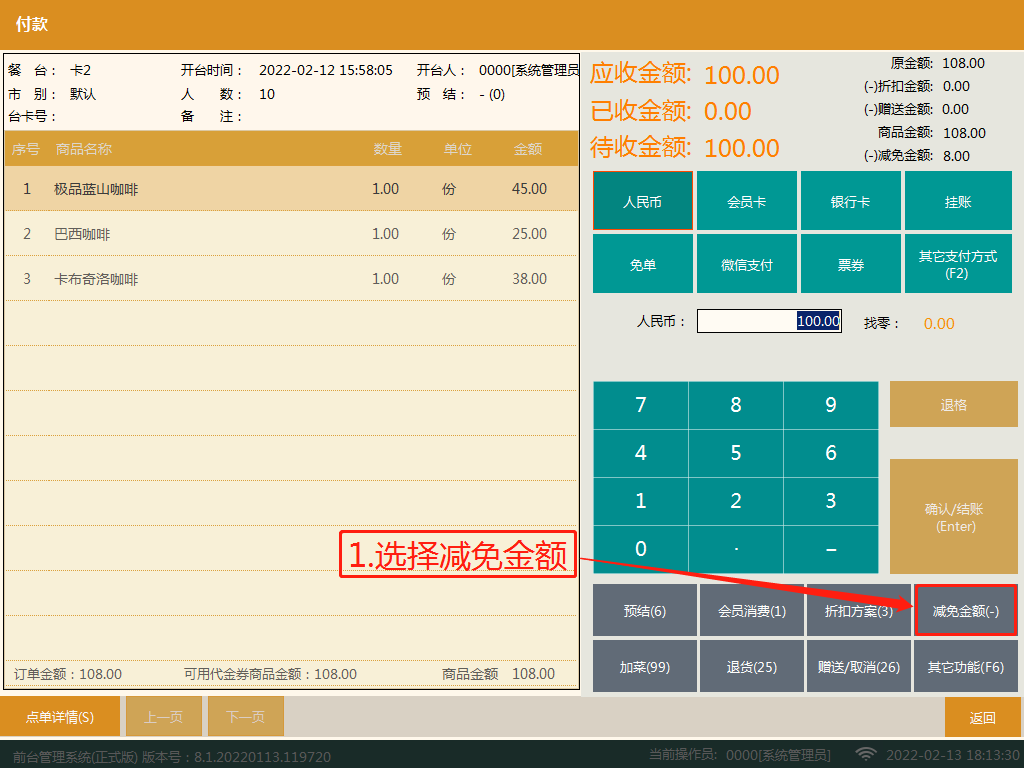Select 减免金额(-) button
This screenshot has width=1024, height=768.
(966, 611)
